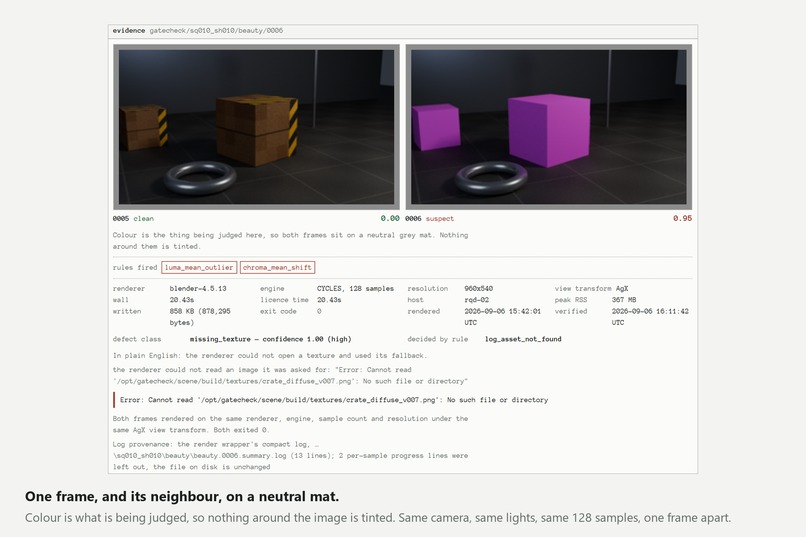Select the written size 858 KB value
The width and height of the screenshot is (806, 537).
coord(200,317)
